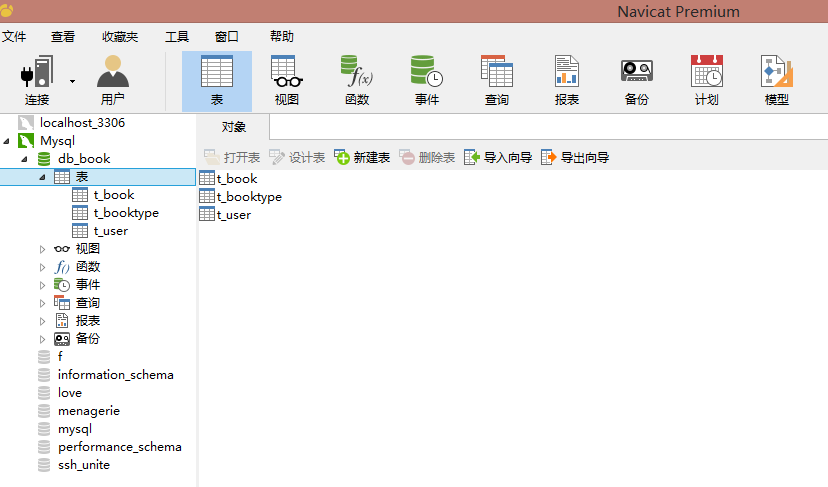The width and height of the screenshot is (828, 487).
Task: Click the 删除表 delete table button
Action: (x=427, y=157)
